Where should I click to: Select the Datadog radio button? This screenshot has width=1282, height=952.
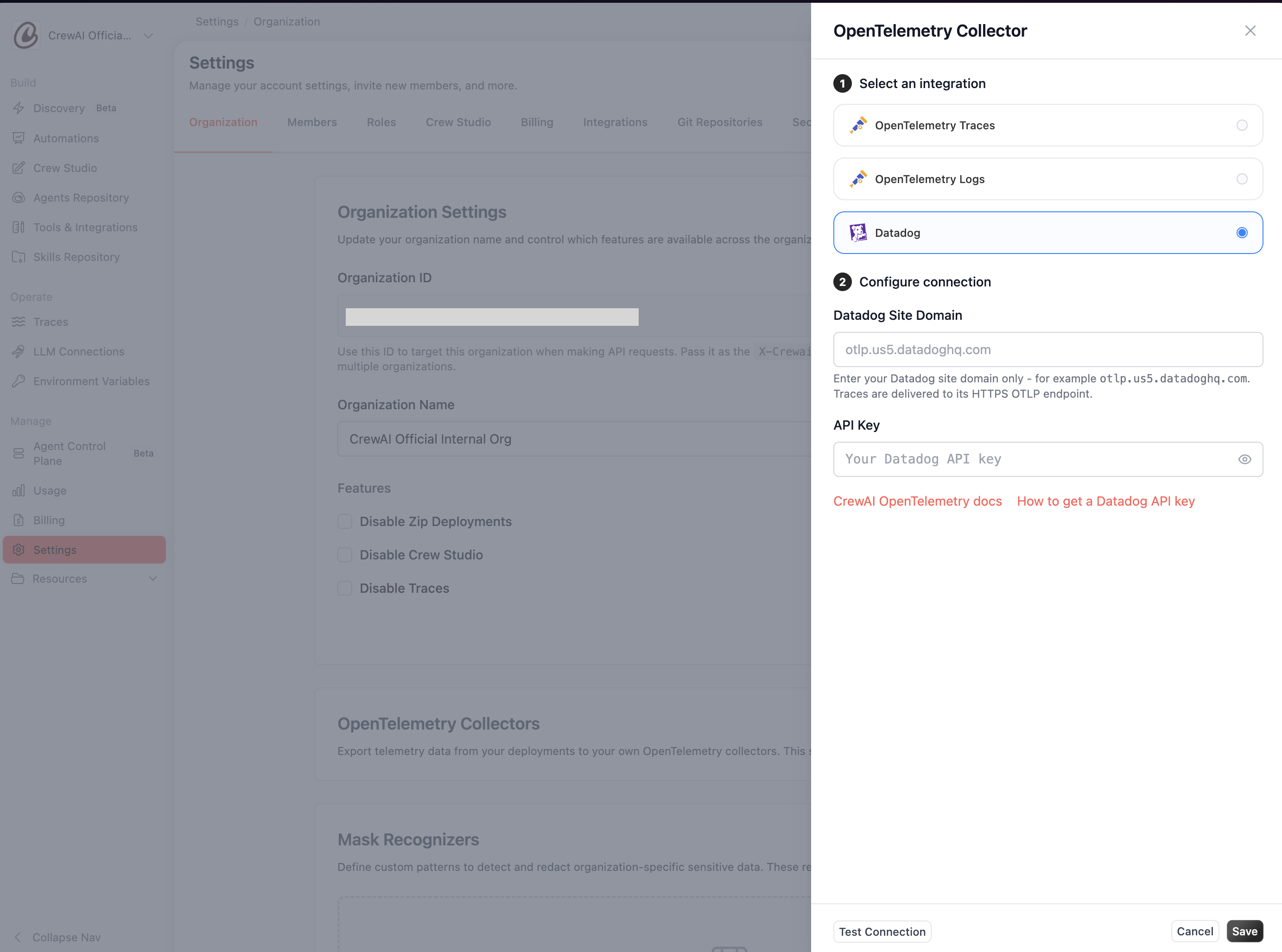pyautogui.click(x=1242, y=232)
